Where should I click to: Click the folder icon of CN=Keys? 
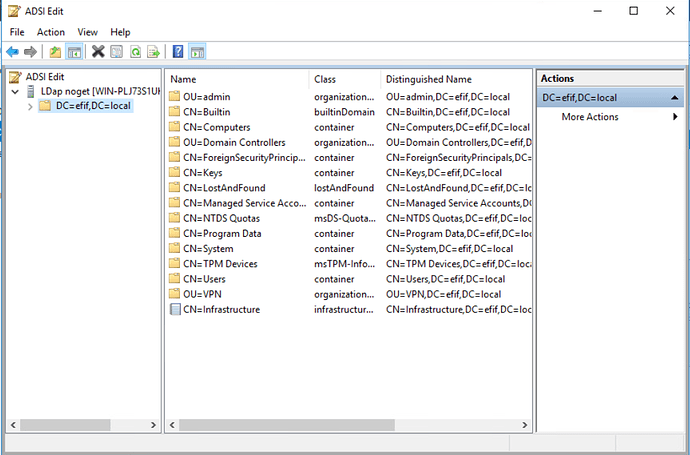175,172
